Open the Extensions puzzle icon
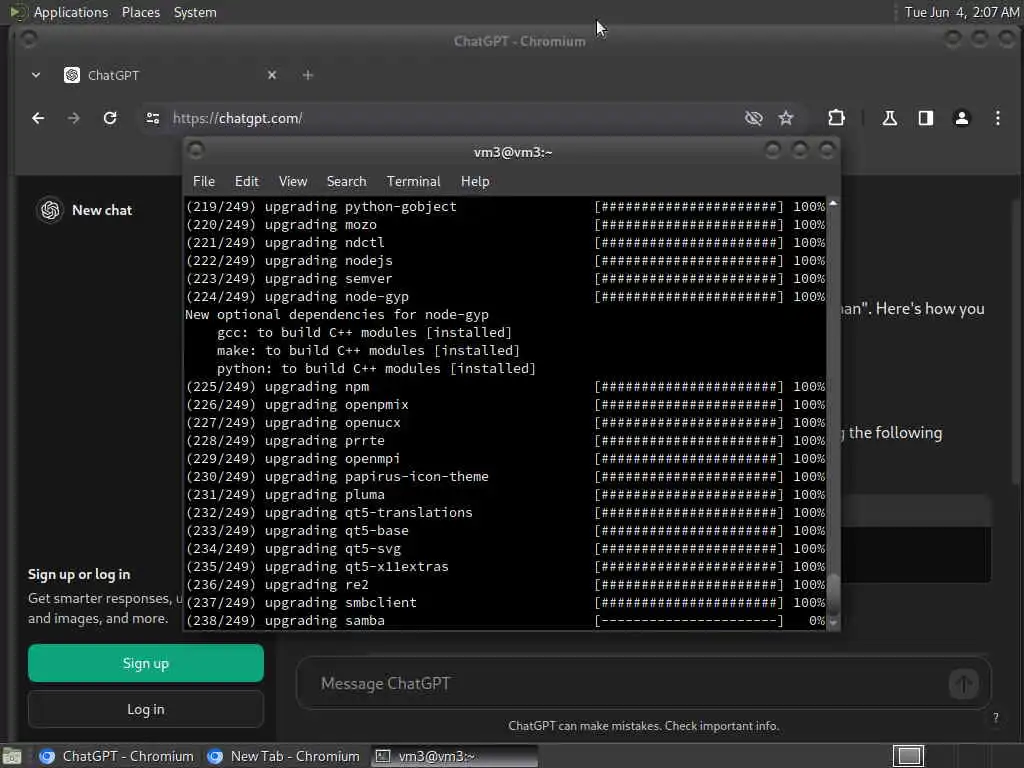The height and width of the screenshot is (768, 1024). tap(837, 118)
